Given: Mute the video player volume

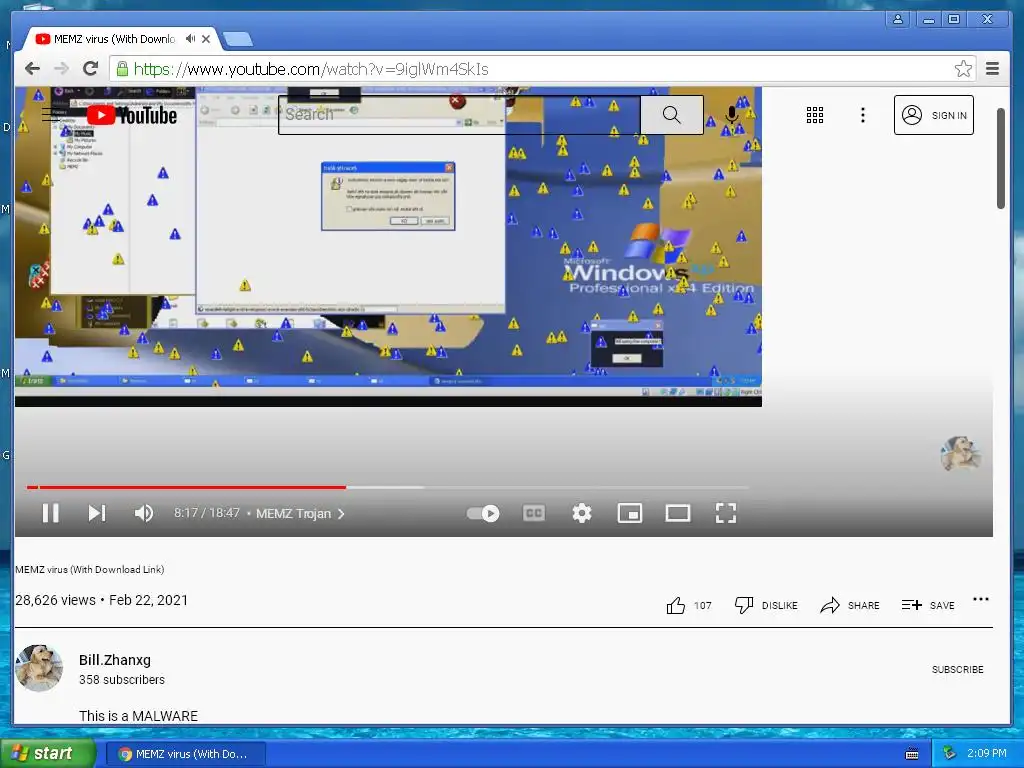Looking at the screenshot, I should [x=144, y=513].
